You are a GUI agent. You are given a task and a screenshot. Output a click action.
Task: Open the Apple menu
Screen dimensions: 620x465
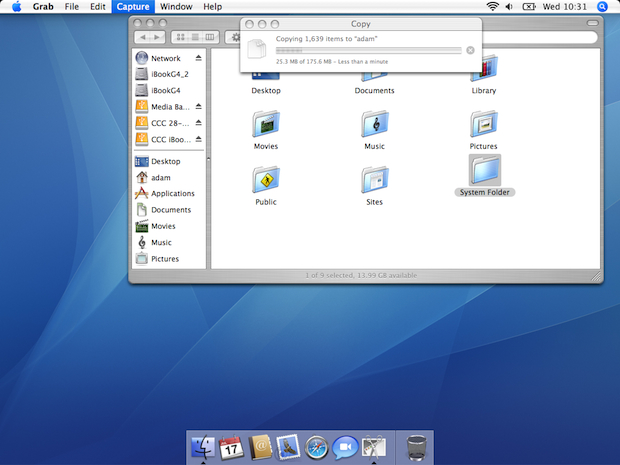click(x=16, y=7)
